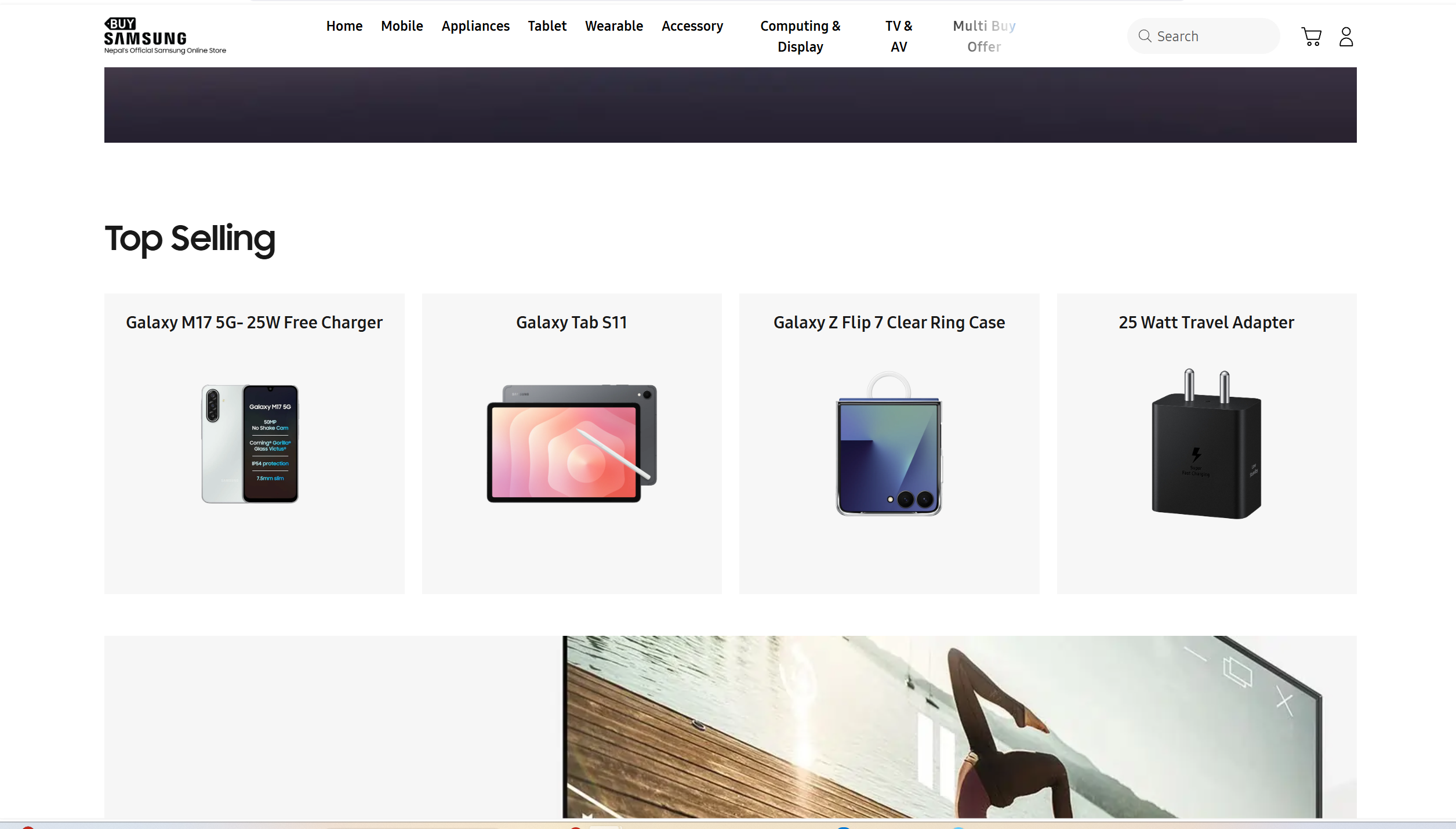
Task: Open the shopping cart
Action: pos(1312,36)
